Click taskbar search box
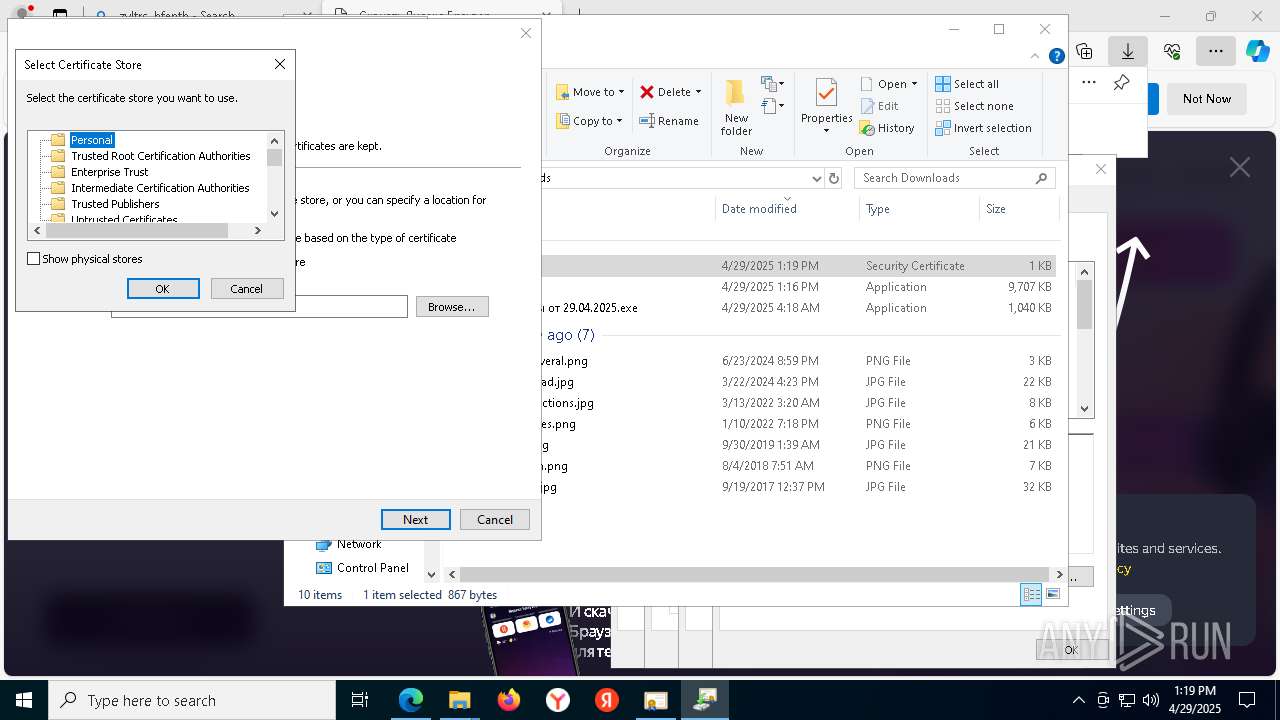 click(192, 700)
